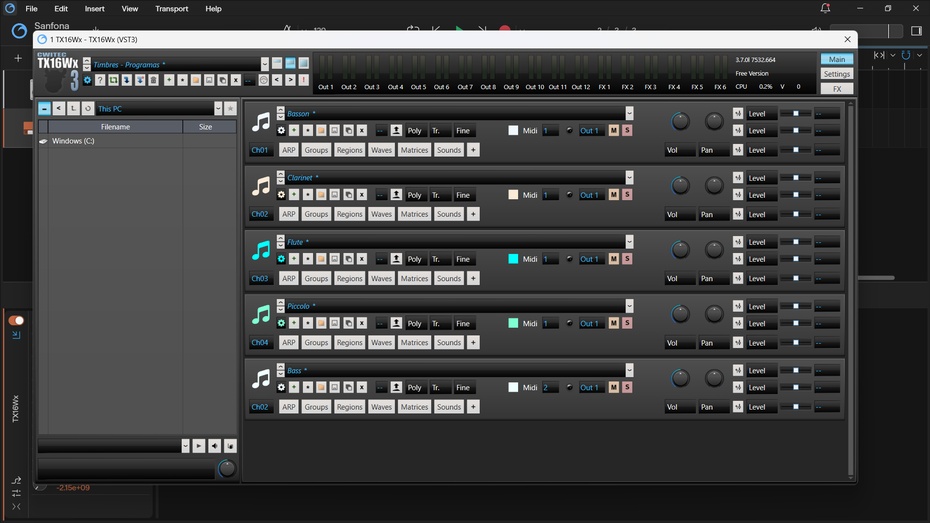The image size is (930, 523).
Task: Open the Flute program dropdown arrow
Action: 629,241
